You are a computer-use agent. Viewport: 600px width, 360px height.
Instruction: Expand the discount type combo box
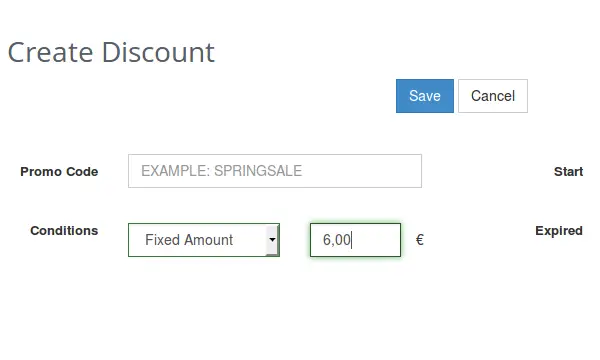click(204, 240)
